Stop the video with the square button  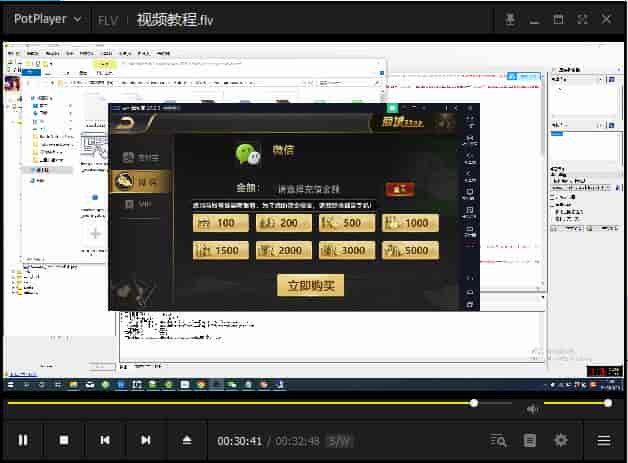click(64, 440)
